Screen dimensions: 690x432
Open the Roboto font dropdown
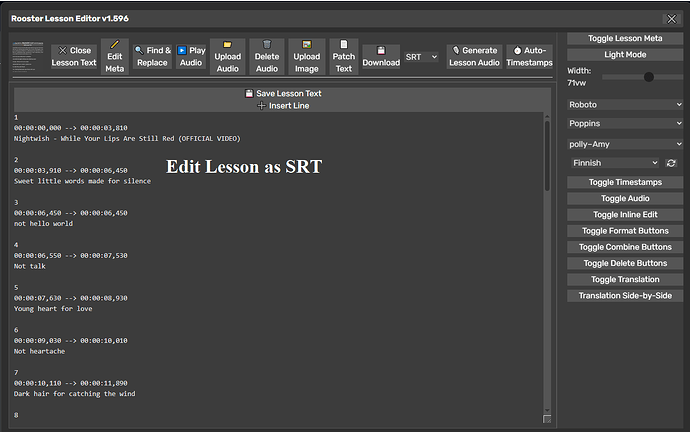(x=625, y=105)
